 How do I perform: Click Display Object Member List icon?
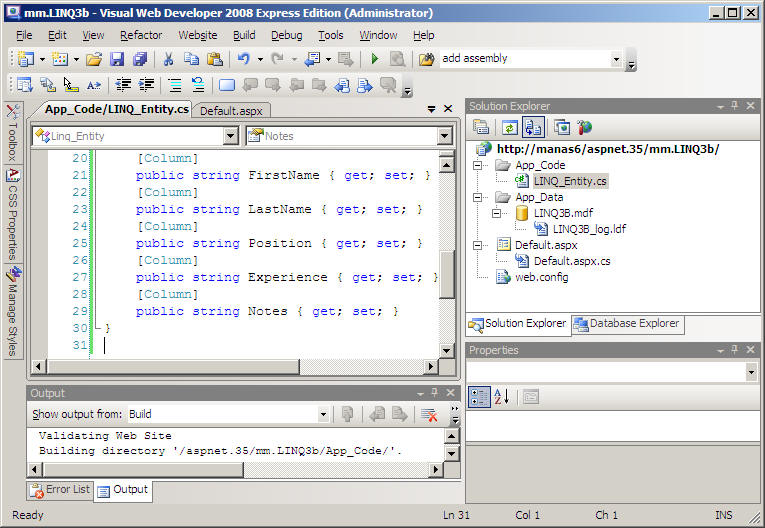[25, 85]
